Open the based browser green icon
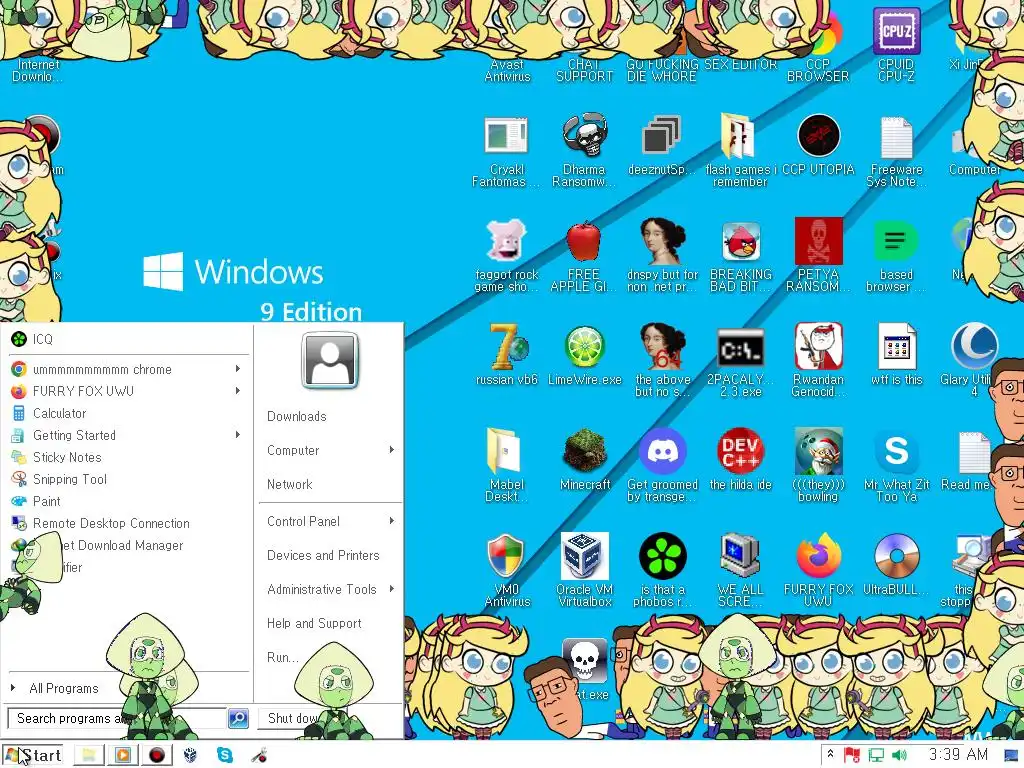Screen dimensions: 1024x768 coord(895,241)
